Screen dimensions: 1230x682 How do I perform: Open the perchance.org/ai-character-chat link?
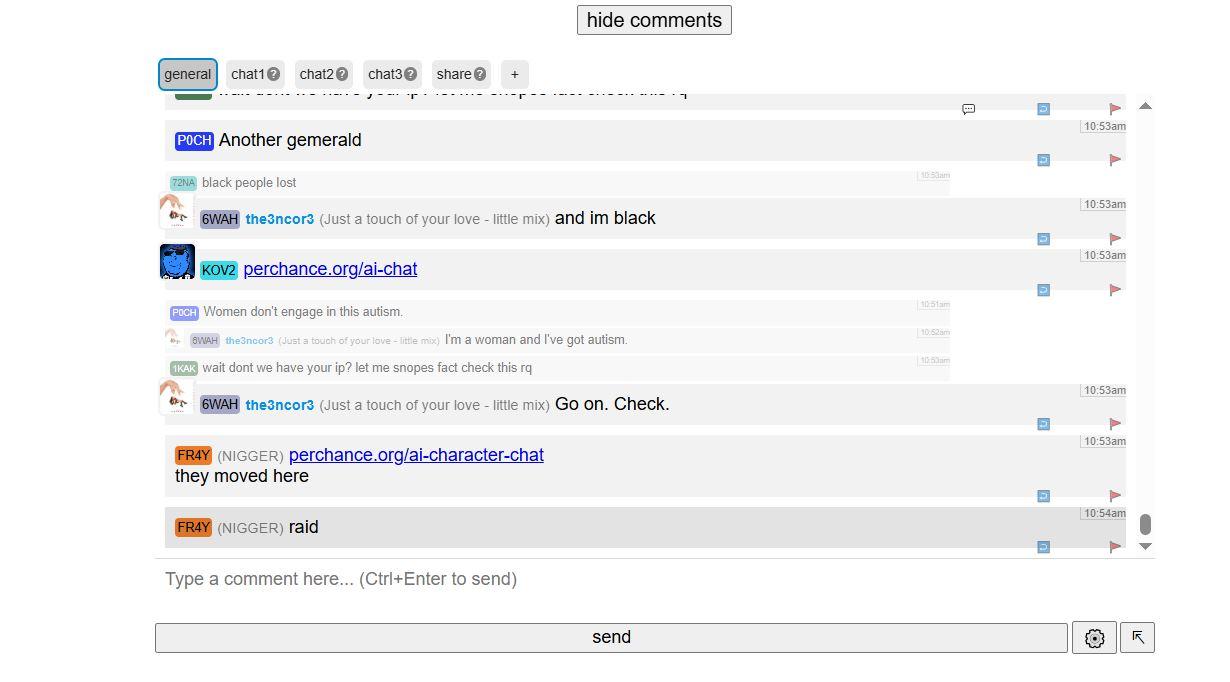click(x=416, y=455)
